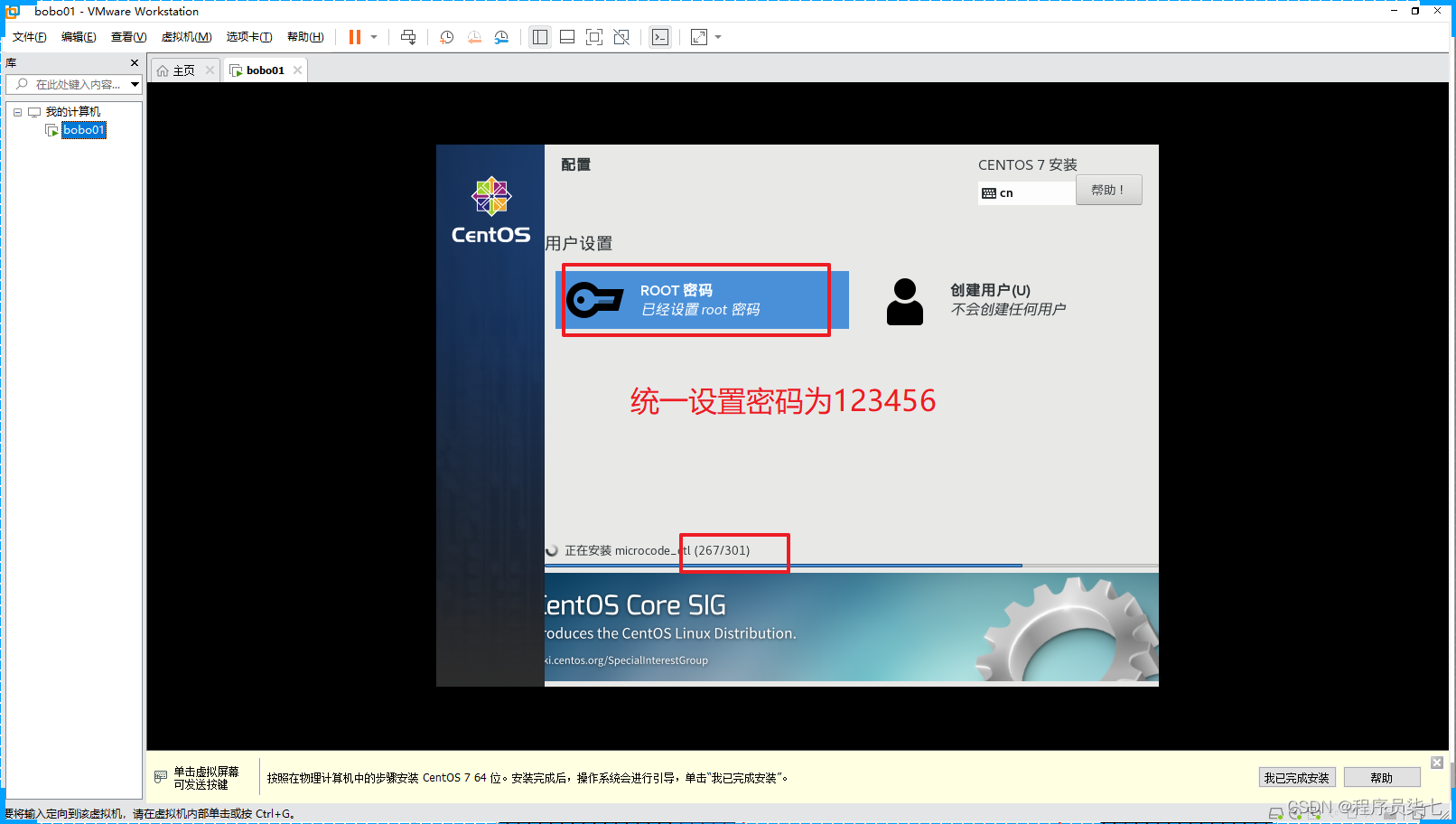Take a snapshot of the virtual machine
Viewport: 1456px width, 824px height.
tap(445, 37)
